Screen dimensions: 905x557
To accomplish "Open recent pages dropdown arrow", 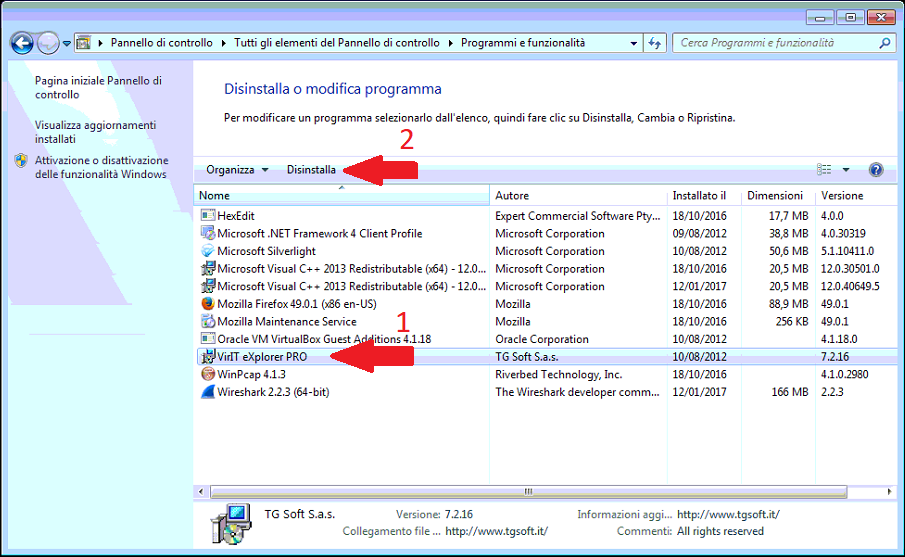I will click(67, 43).
